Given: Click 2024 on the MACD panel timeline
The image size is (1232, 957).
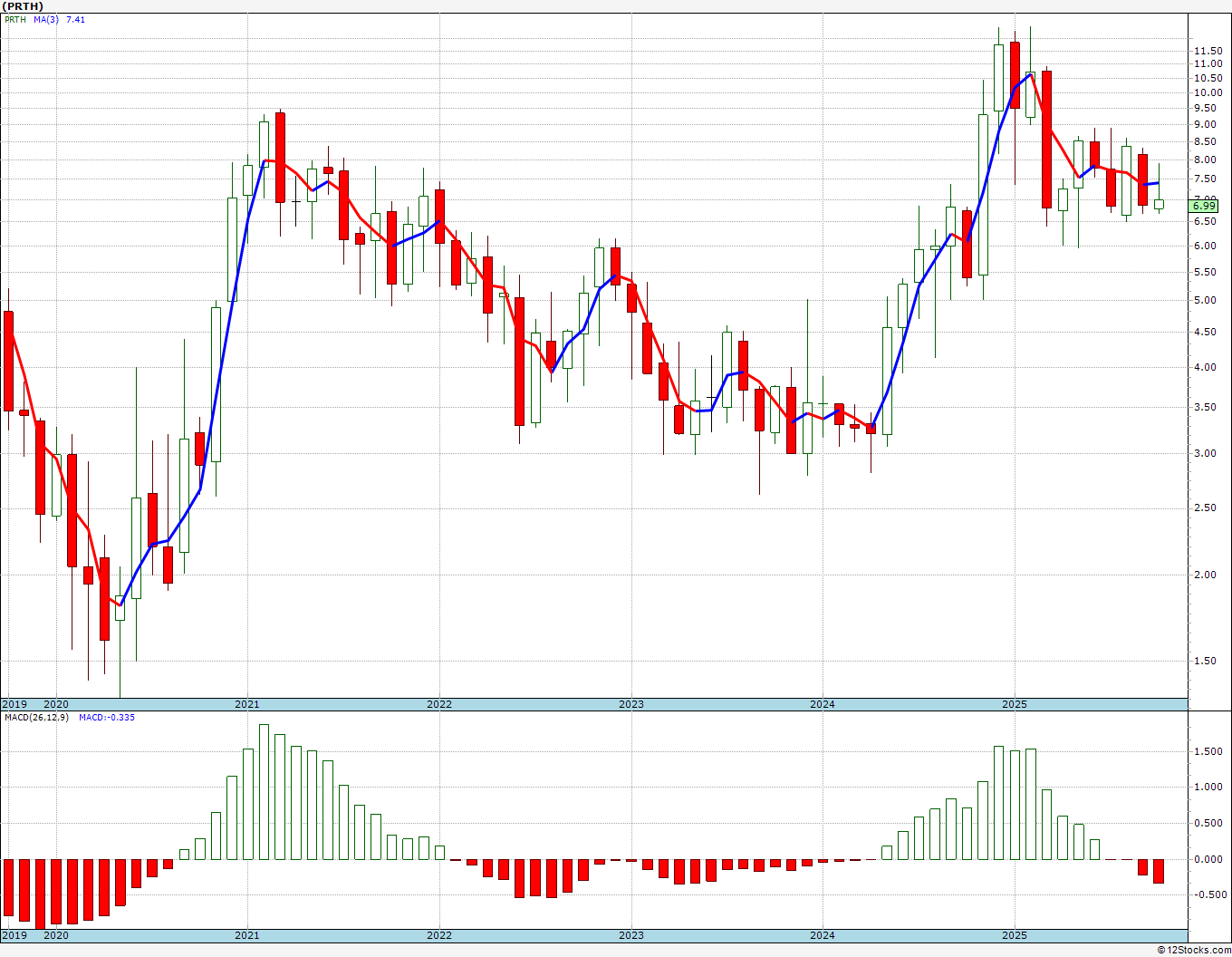Looking at the screenshot, I should point(823,935).
